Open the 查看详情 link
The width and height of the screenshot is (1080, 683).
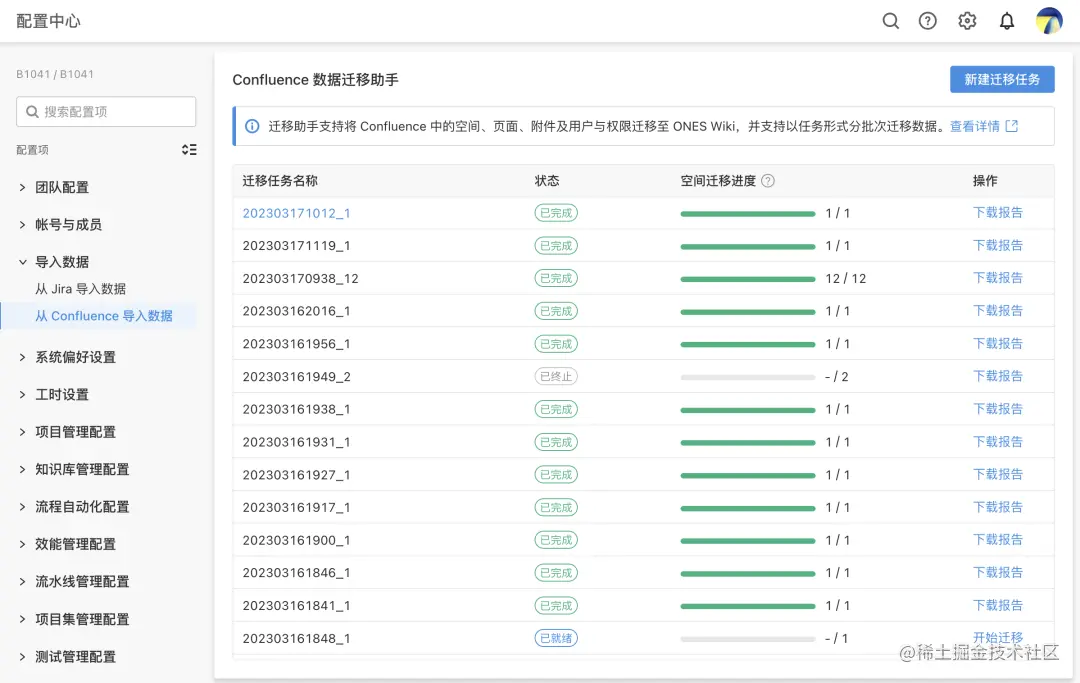coord(975,127)
